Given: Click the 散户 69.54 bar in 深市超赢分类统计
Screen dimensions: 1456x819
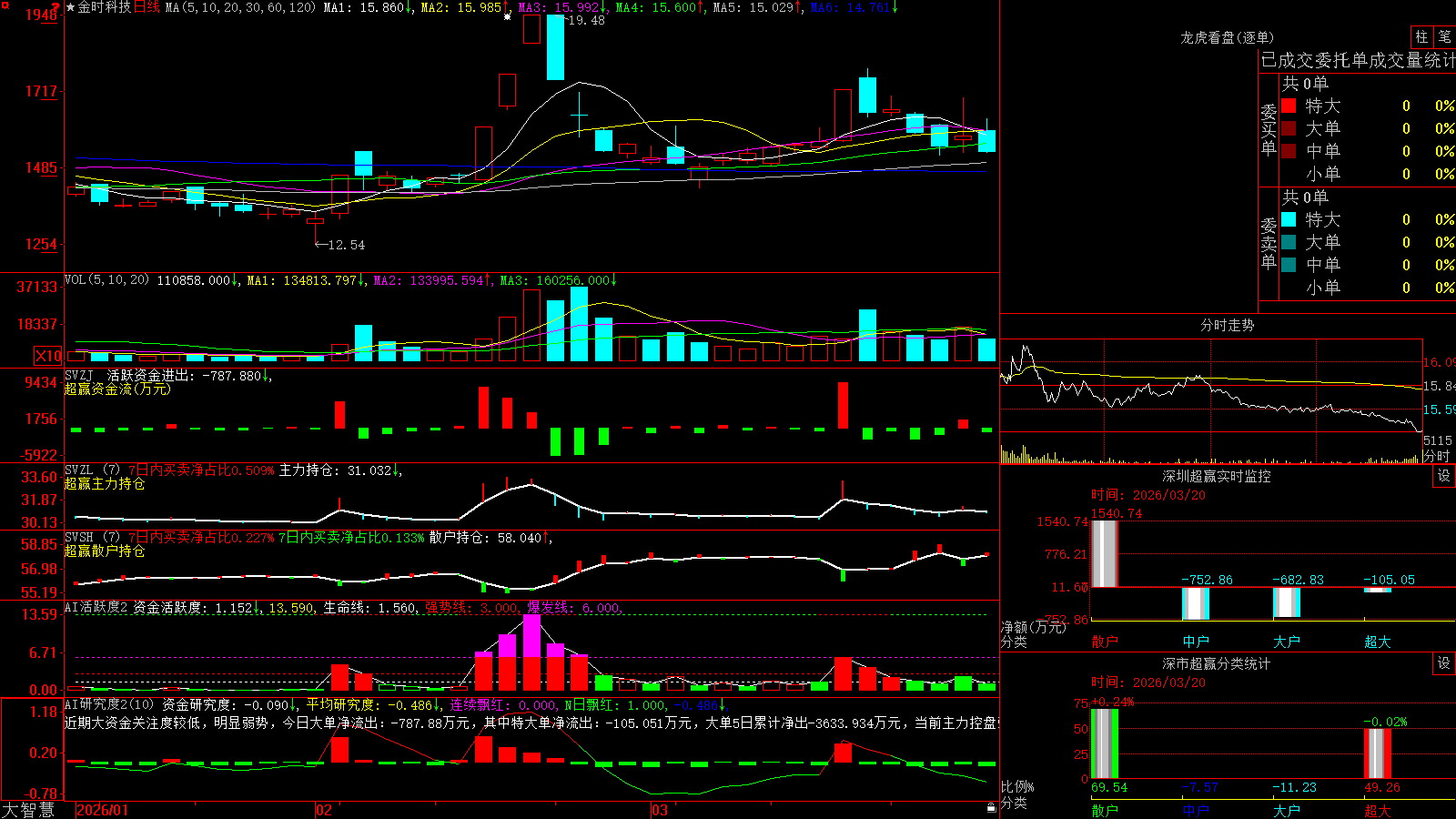Looking at the screenshot, I should [x=1104, y=743].
